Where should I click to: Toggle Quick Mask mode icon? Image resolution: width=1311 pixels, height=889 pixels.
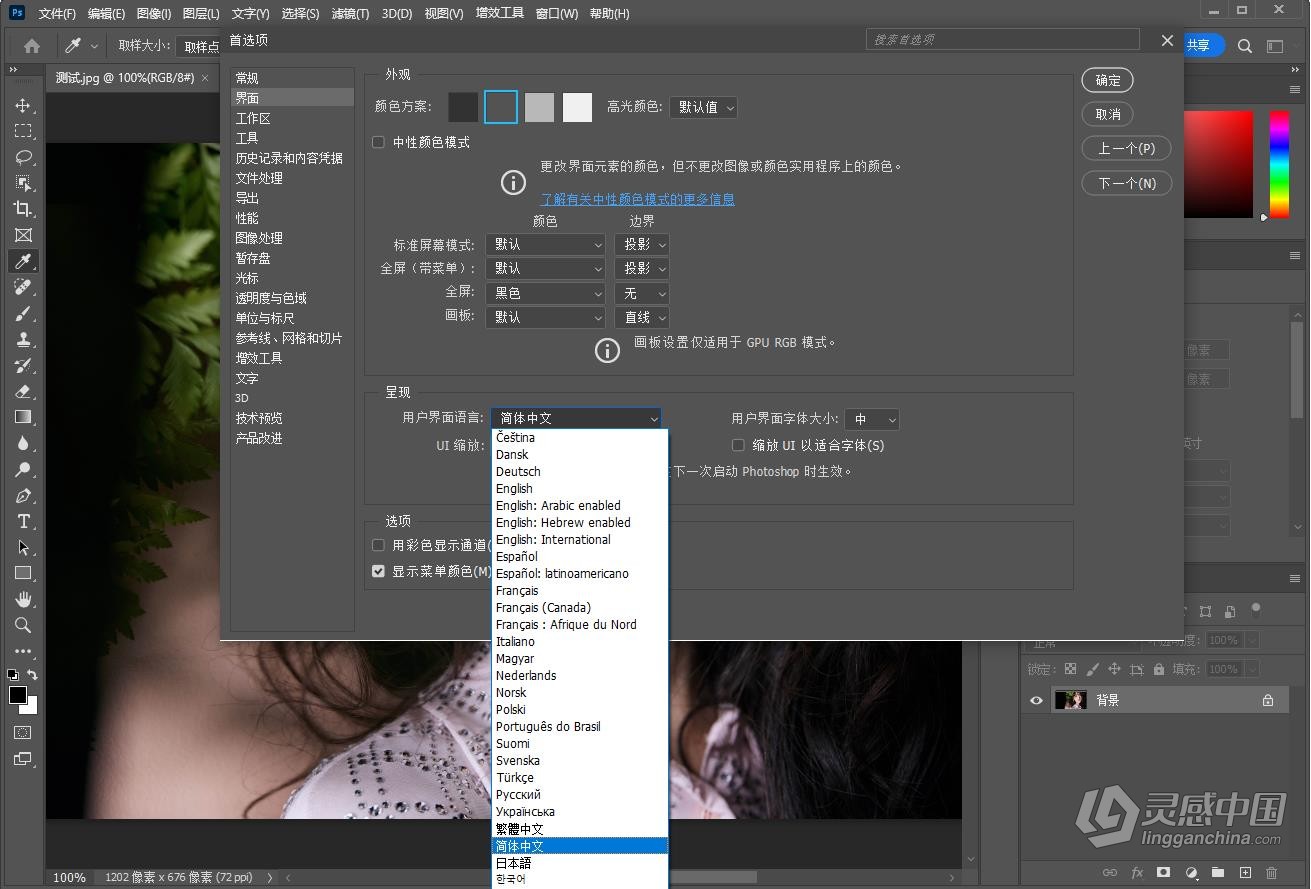pyautogui.click(x=23, y=733)
